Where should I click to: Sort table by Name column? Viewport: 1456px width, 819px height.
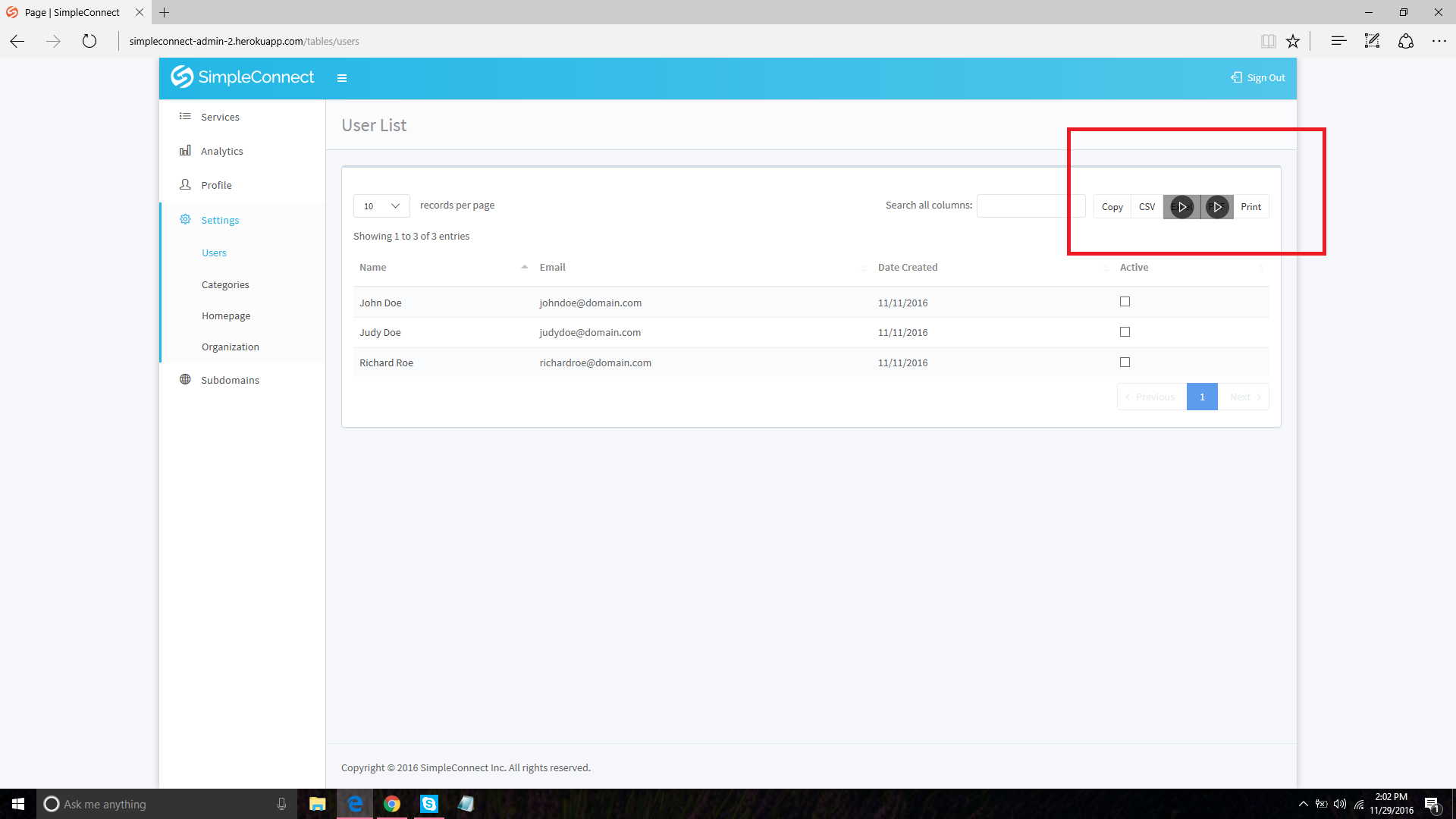click(x=444, y=267)
